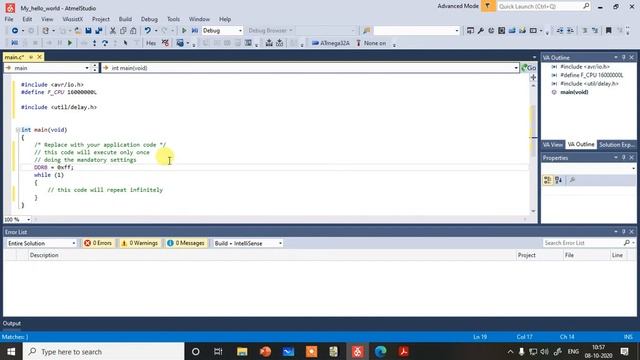This screenshot has height=360, width=640.
Task: Switch to the Solution Explorer tab
Action: point(616,145)
